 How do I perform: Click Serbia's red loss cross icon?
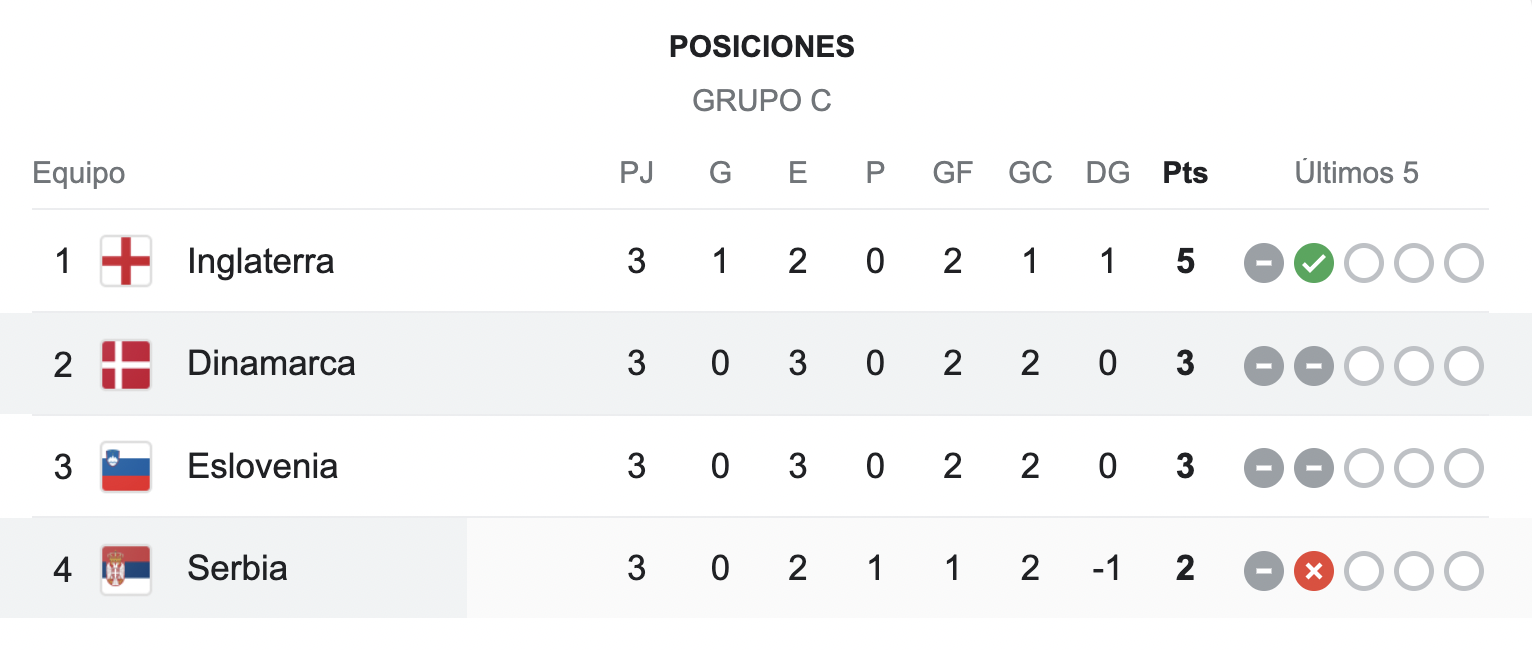pos(1313,572)
